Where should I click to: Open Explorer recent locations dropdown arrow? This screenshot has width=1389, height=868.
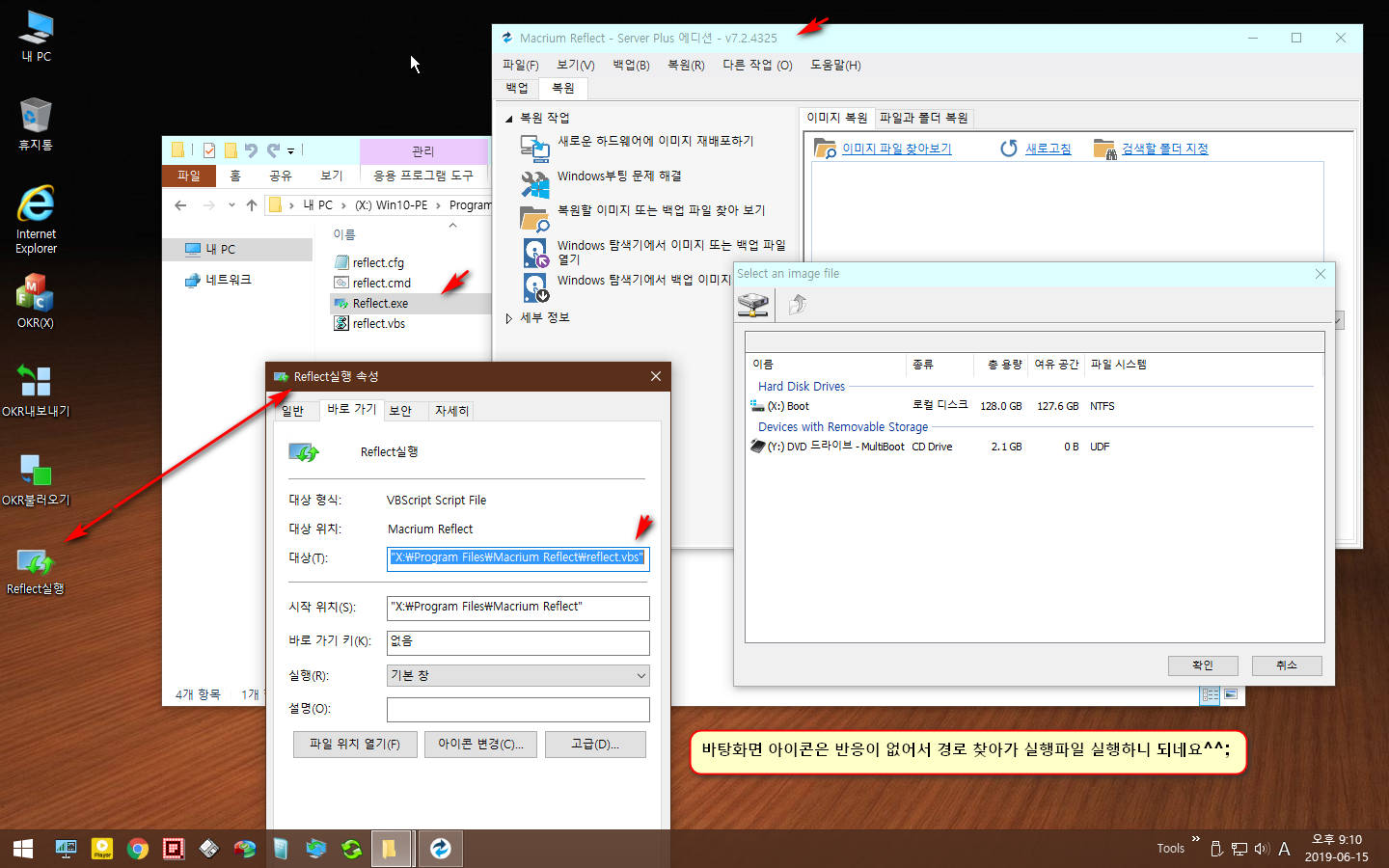click(x=231, y=204)
